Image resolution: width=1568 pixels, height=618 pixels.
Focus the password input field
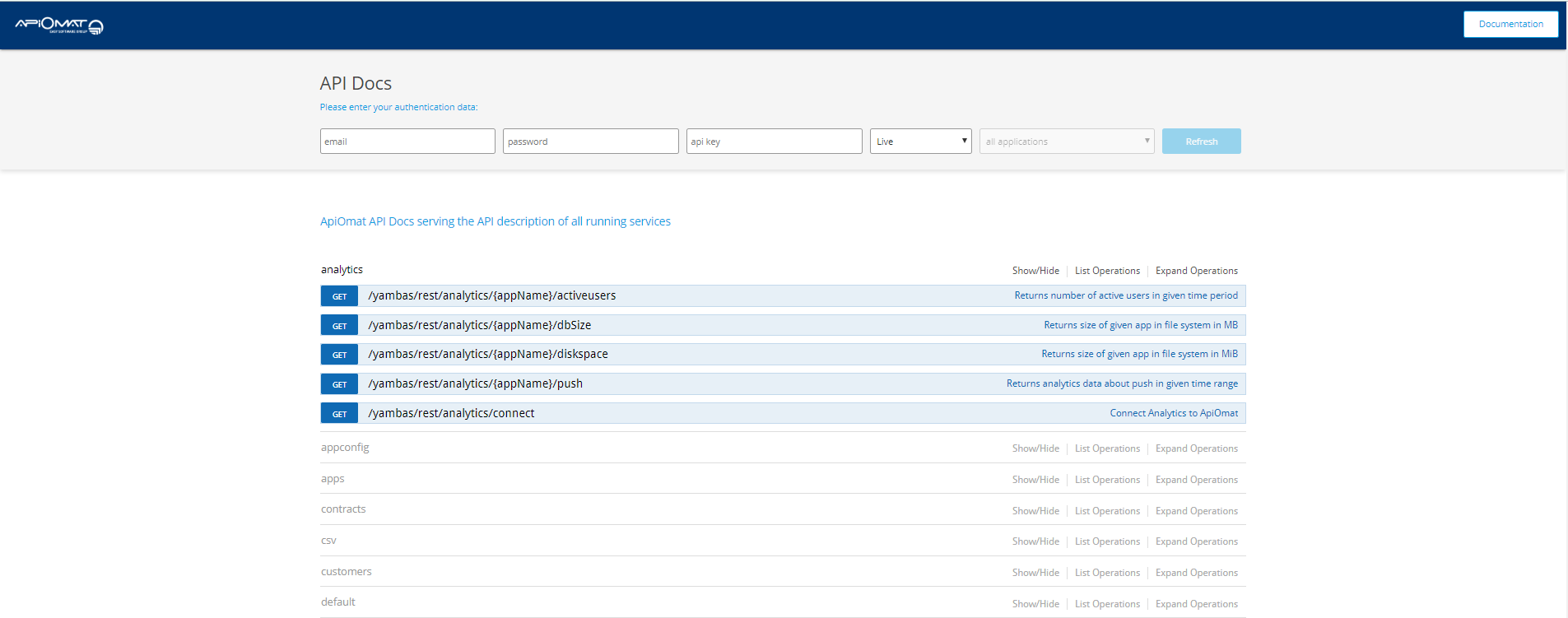coord(591,142)
